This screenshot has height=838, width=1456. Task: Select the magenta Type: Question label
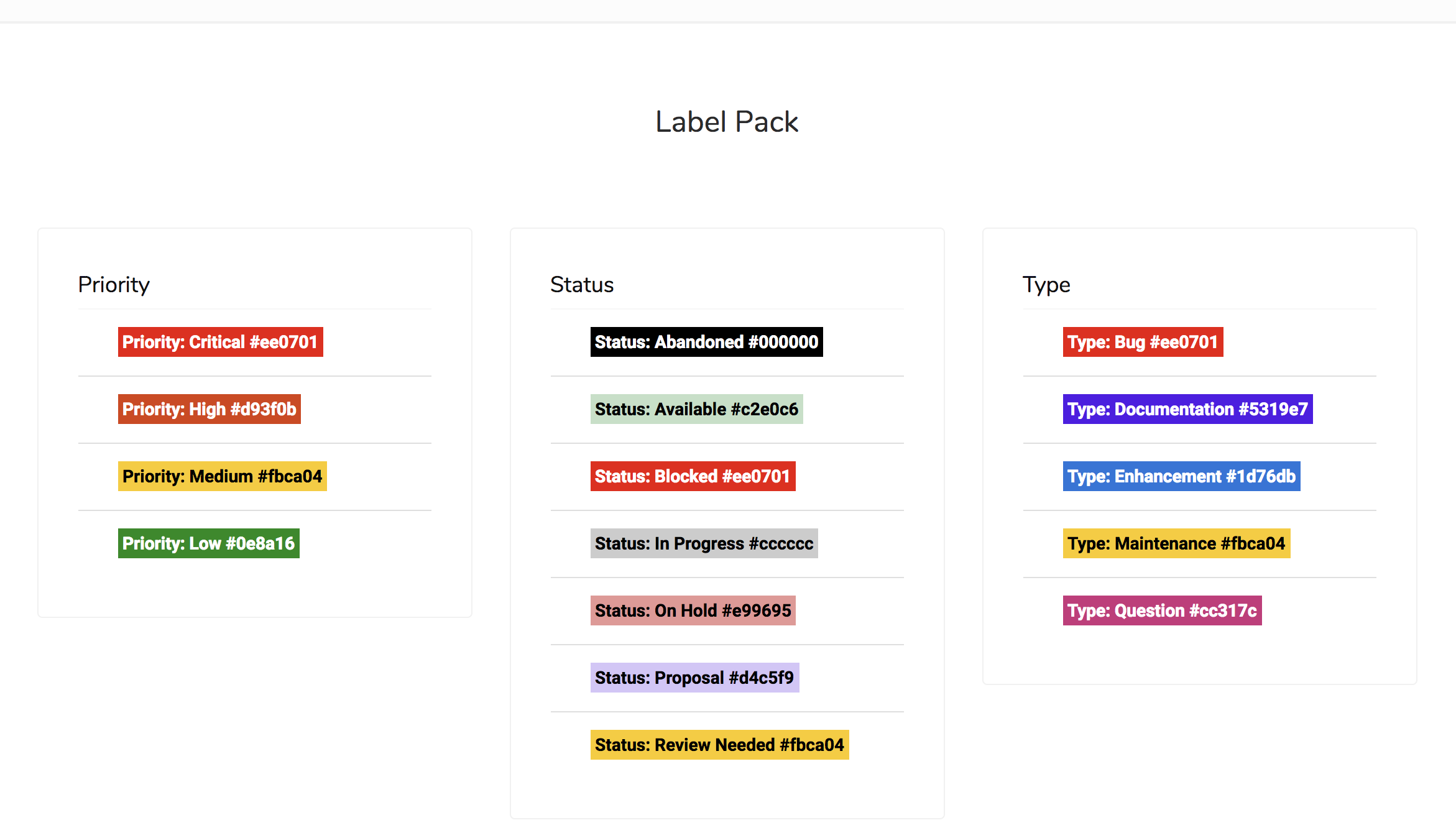(1162, 610)
